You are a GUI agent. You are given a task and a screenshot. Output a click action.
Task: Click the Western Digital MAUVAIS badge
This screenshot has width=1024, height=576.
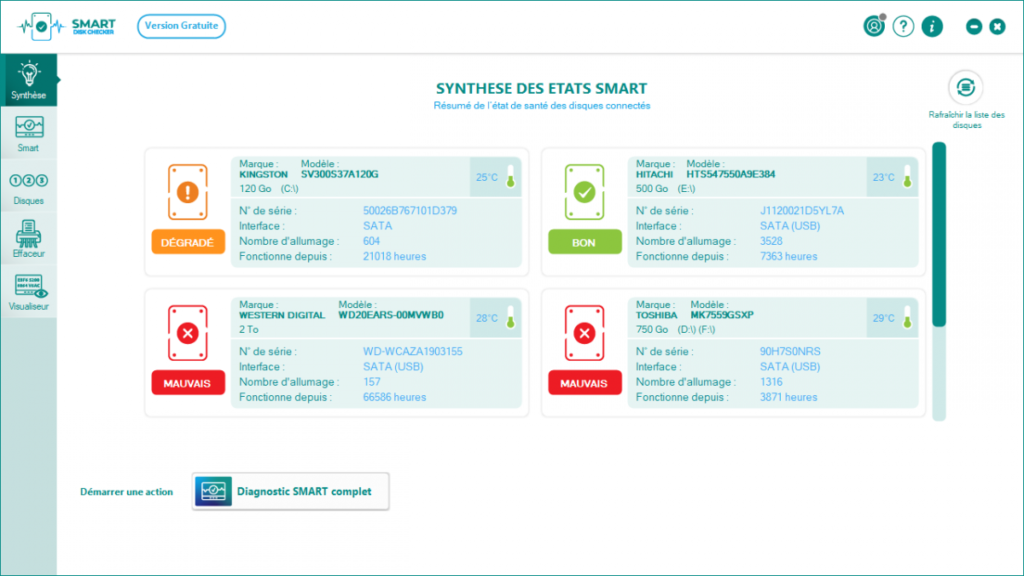pos(188,383)
